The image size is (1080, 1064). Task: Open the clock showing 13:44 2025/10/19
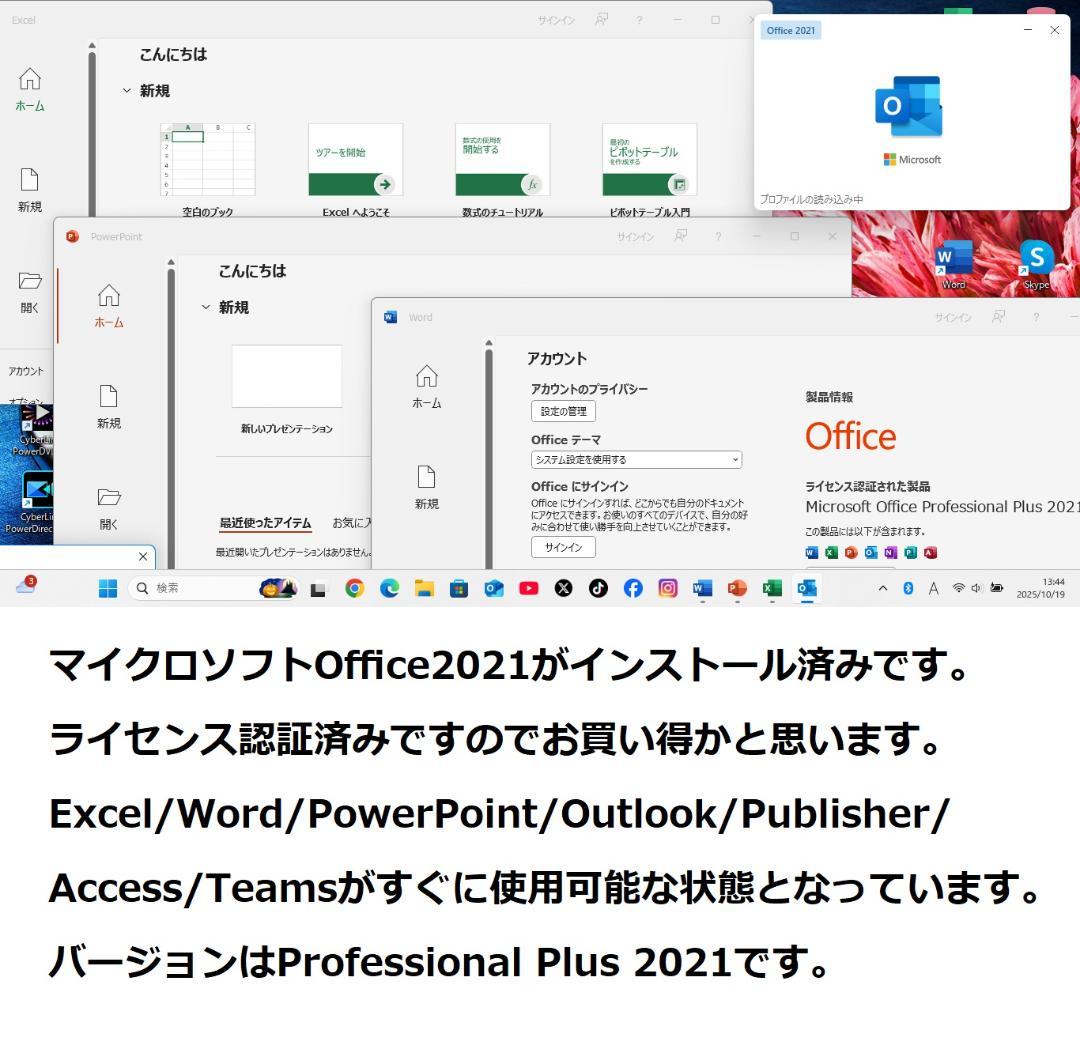(1041, 588)
